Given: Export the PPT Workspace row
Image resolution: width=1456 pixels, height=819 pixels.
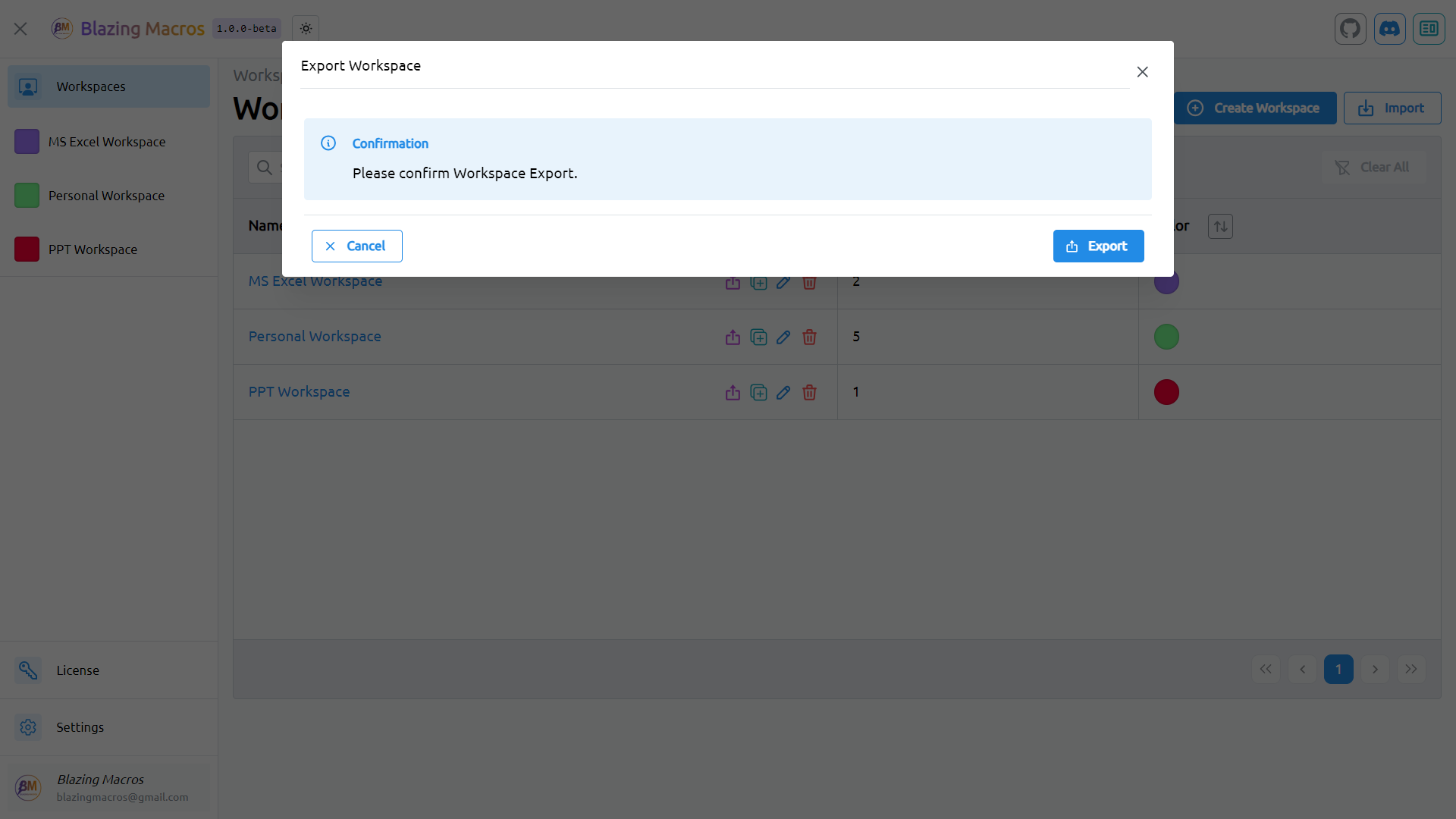Looking at the screenshot, I should [x=733, y=393].
